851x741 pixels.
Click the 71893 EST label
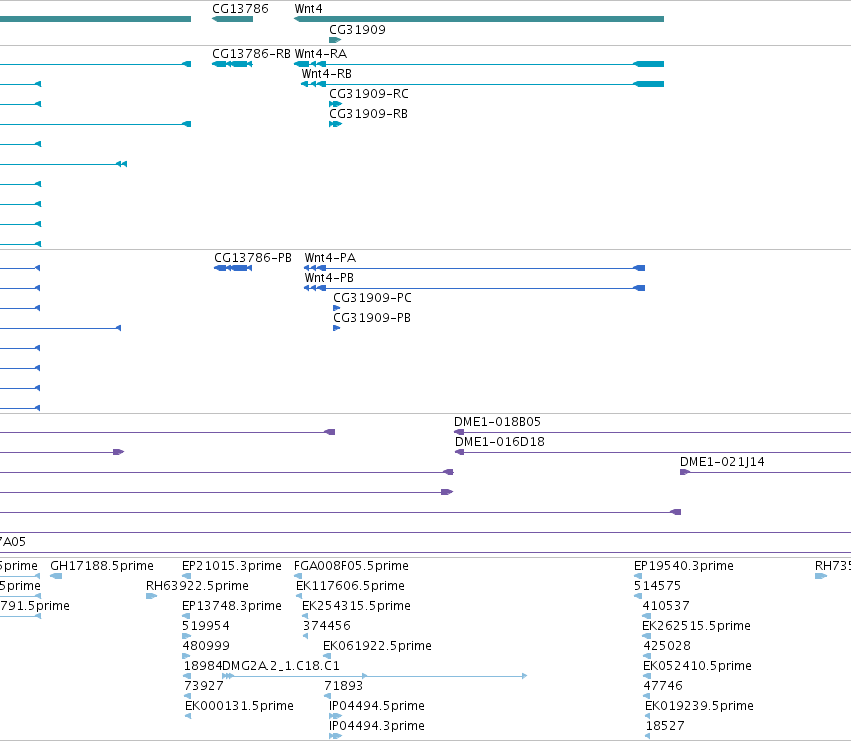click(x=344, y=686)
